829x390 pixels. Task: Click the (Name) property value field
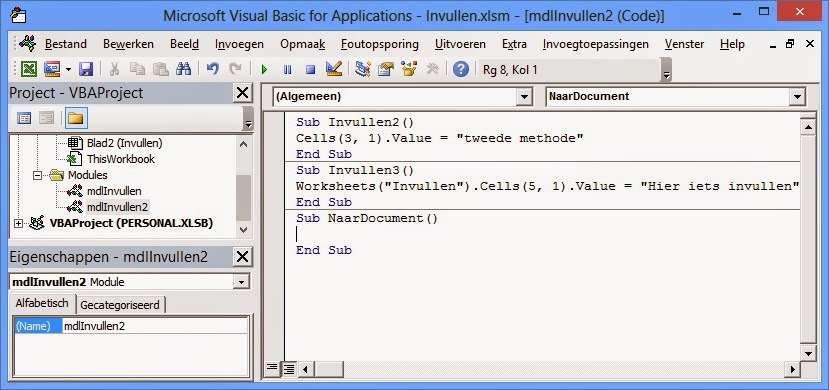(x=154, y=326)
